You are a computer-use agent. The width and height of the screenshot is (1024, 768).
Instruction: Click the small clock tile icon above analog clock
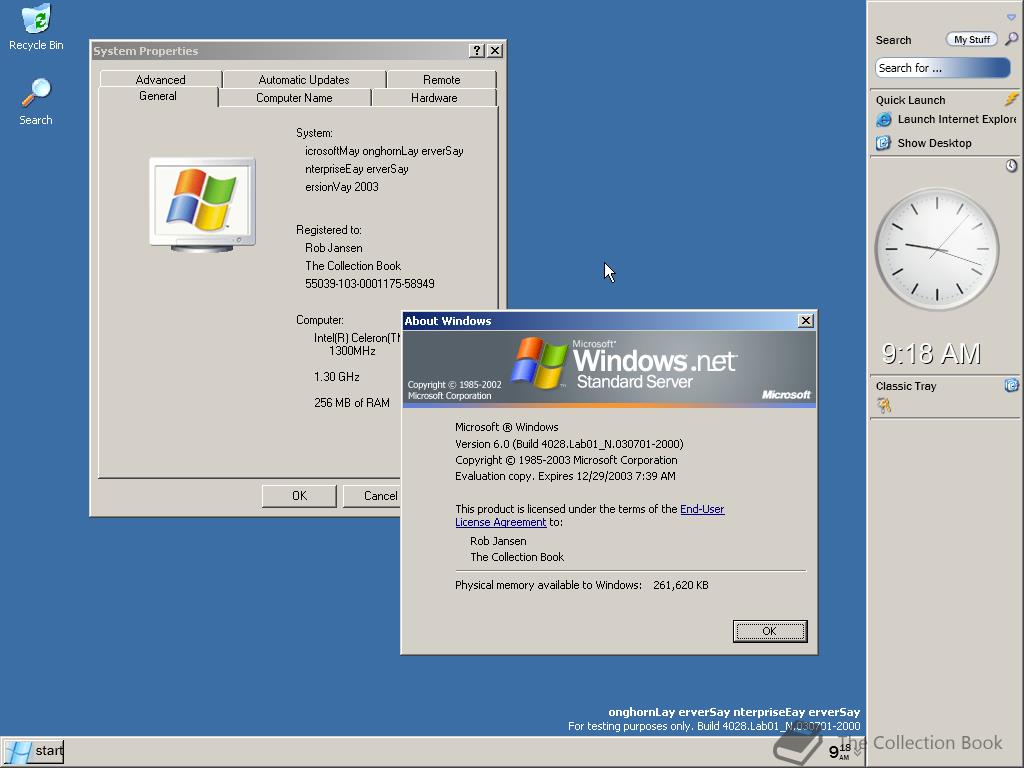(1011, 166)
